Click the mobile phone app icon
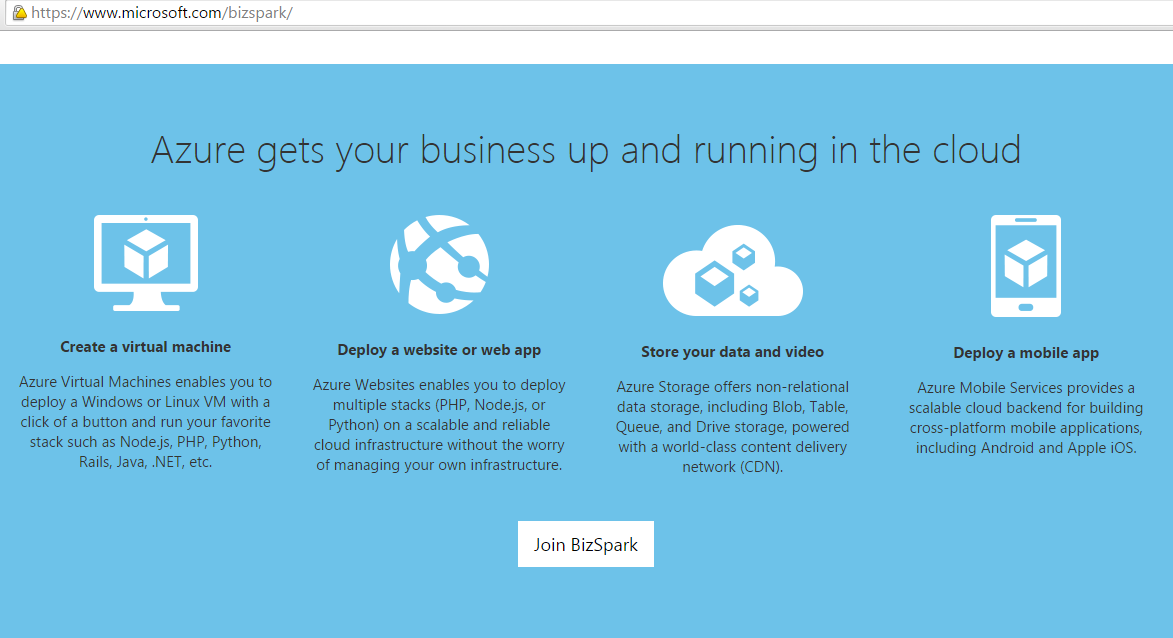1173x638 pixels. pos(1026,266)
